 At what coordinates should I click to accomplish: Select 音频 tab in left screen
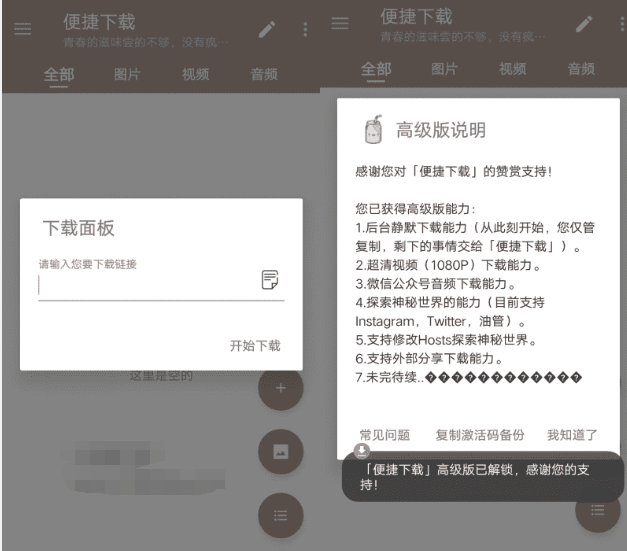click(264, 74)
